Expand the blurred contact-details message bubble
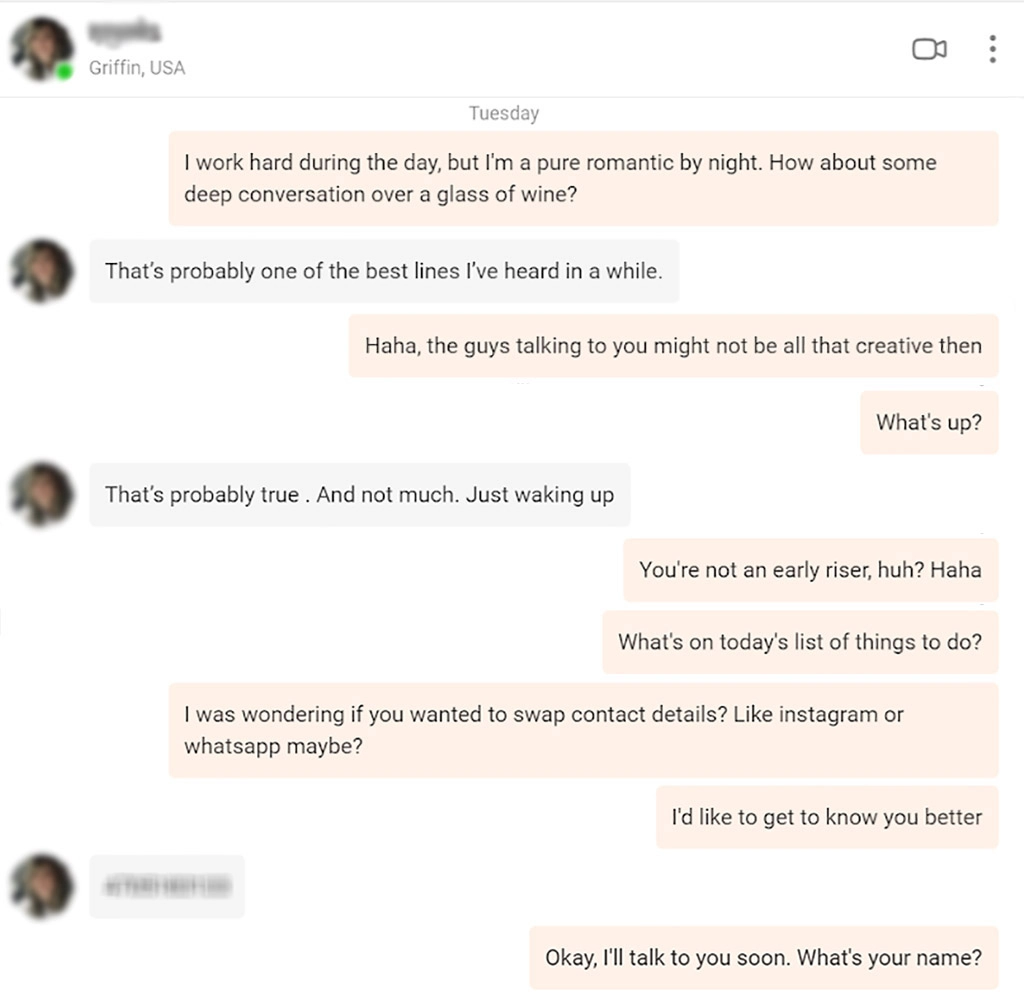 click(167, 886)
